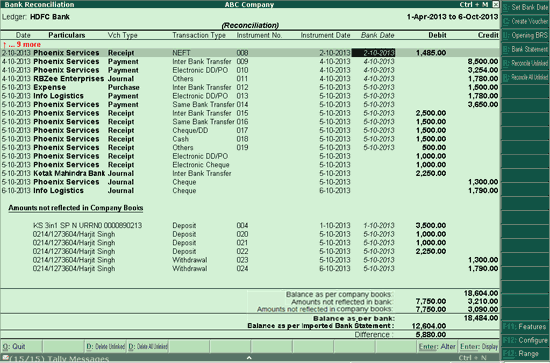Image resolution: width=550 pixels, height=363 pixels.
Task: Close the Bank Reconciliation window
Action: 495,4
